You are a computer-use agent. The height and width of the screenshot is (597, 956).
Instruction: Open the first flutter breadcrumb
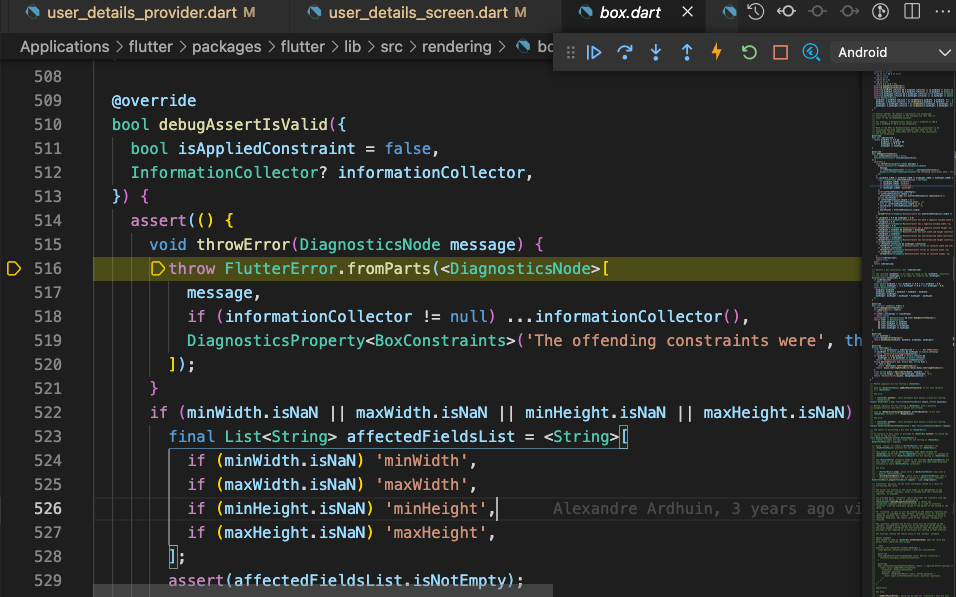[x=151, y=47]
